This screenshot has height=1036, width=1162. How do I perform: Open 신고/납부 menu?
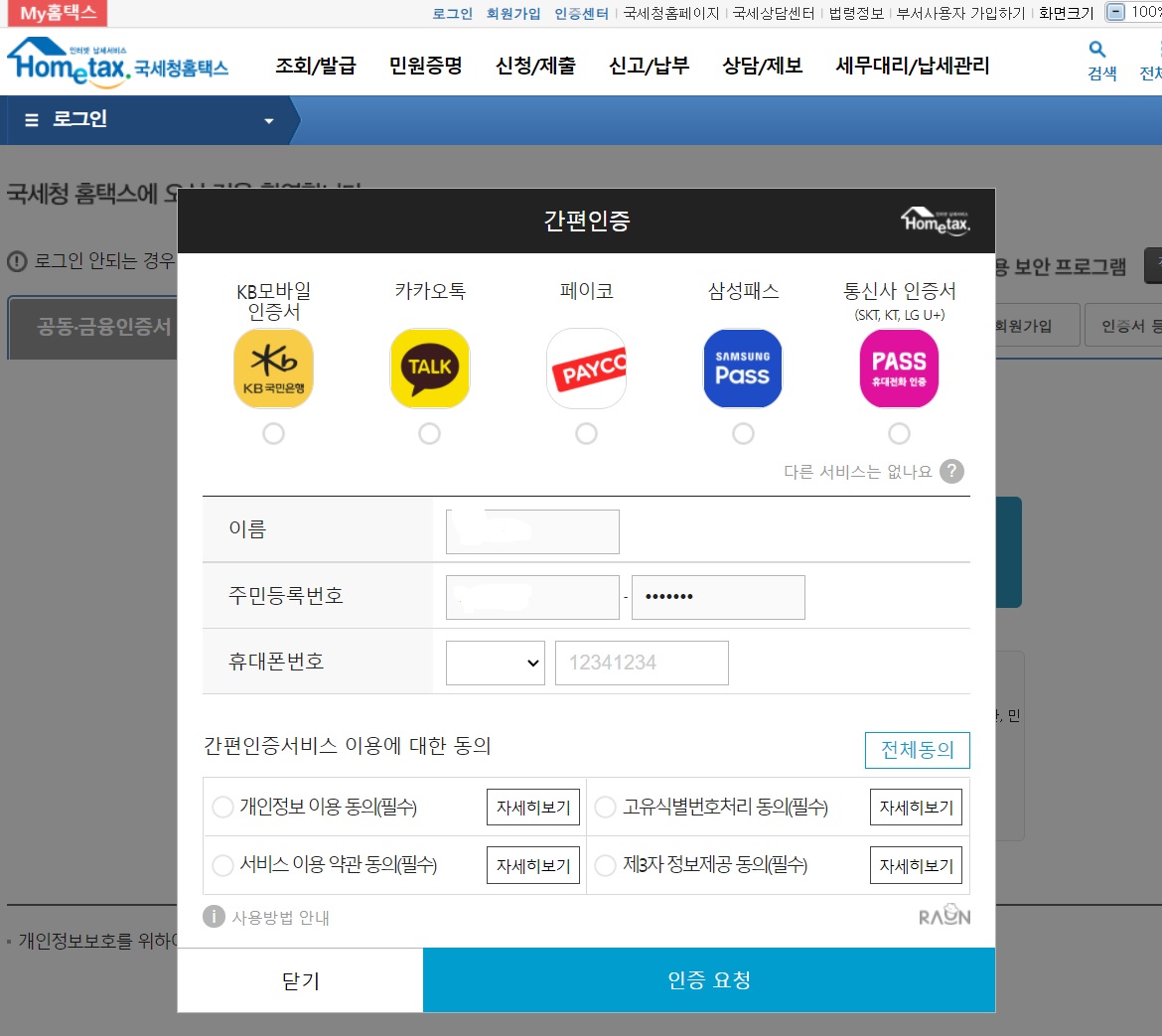tap(649, 66)
